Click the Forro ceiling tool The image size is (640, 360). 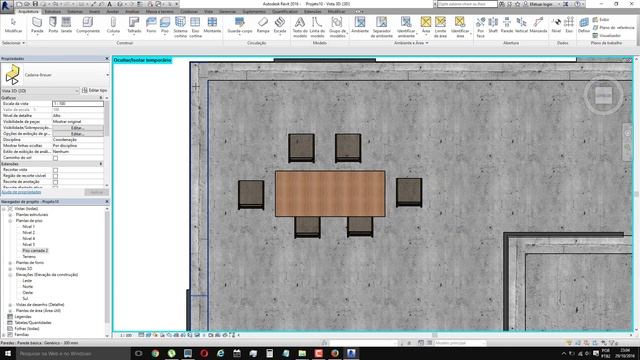pyautogui.click(x=151, y=25)
